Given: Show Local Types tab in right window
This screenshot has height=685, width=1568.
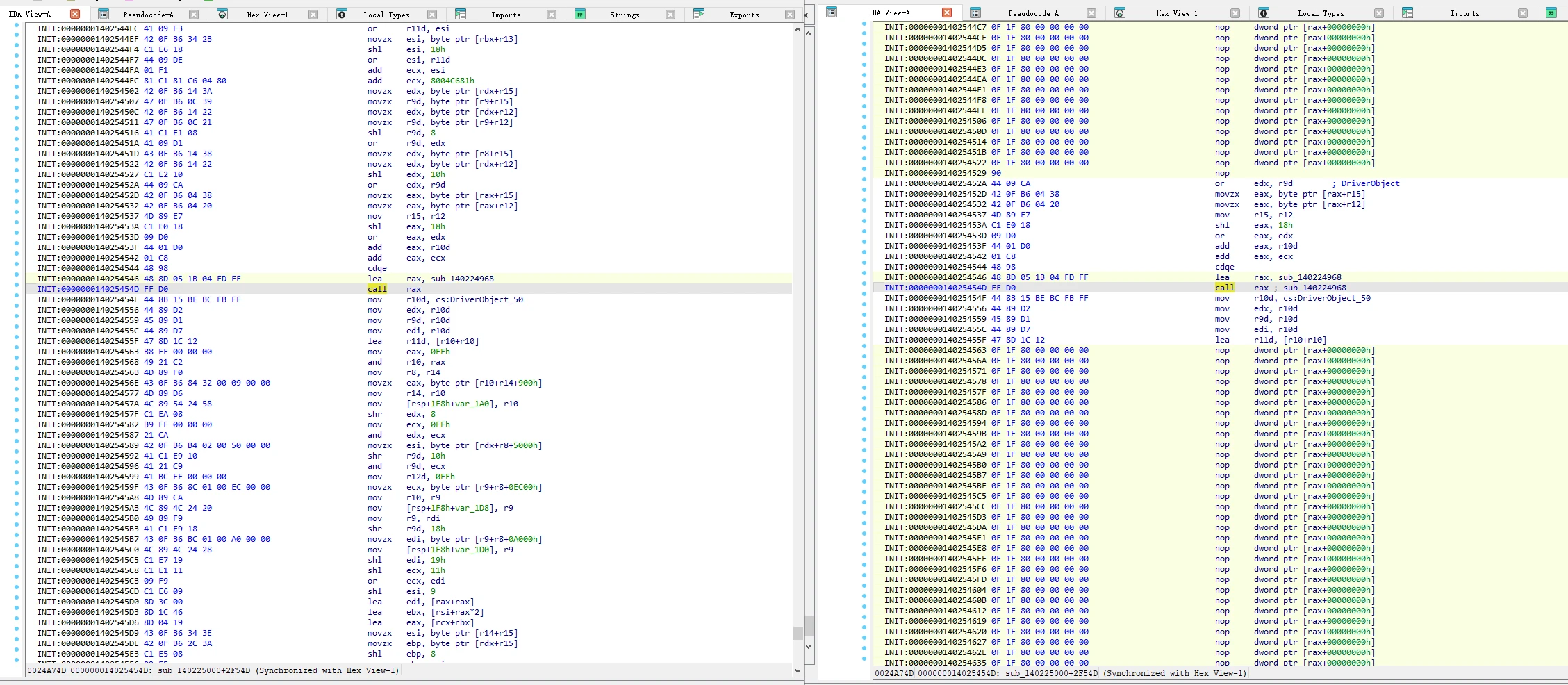Looking at the screenshot, I should pyautogui.click(x=1321, y=13).
